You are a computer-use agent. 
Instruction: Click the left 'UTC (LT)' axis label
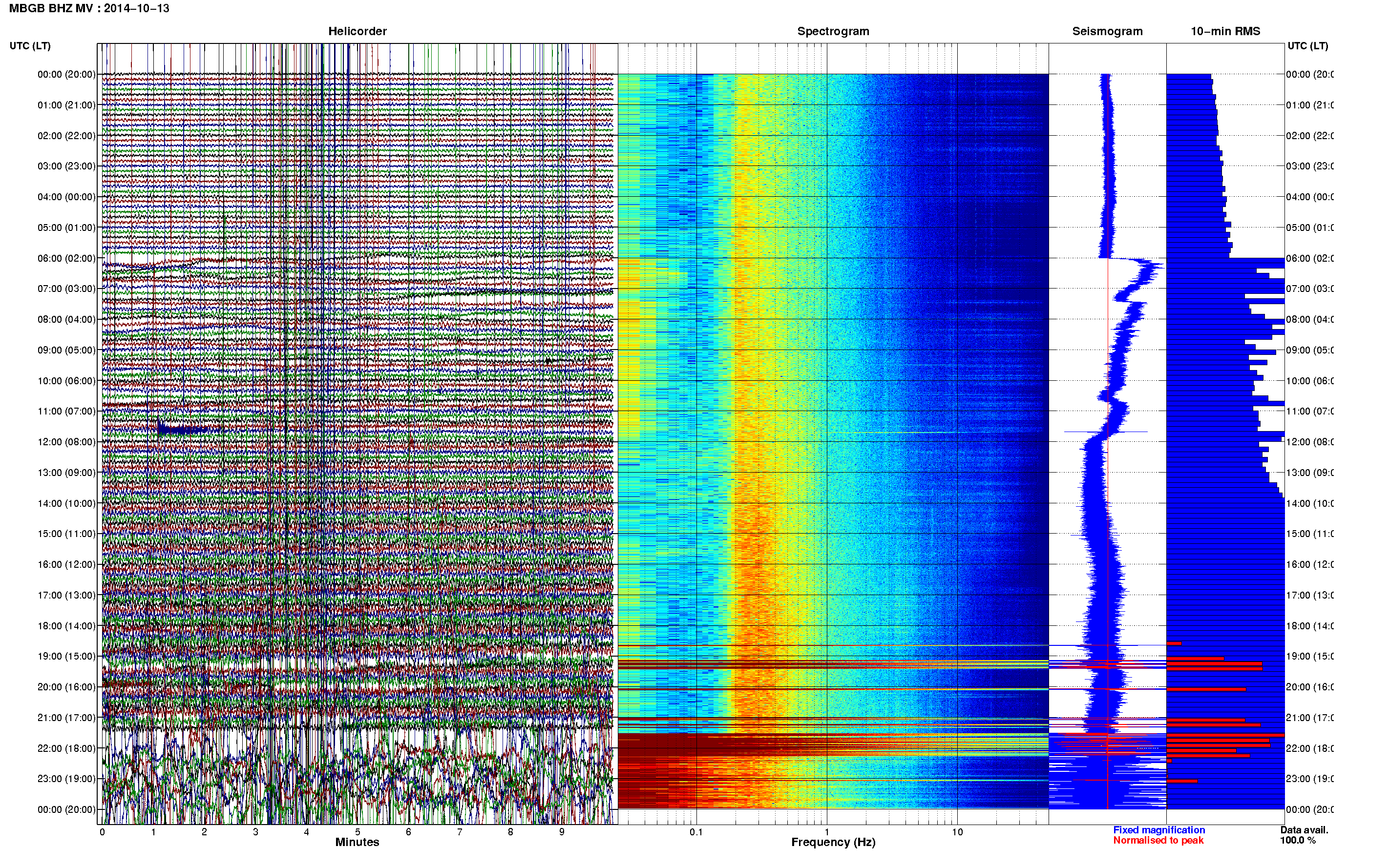point(30,46)
